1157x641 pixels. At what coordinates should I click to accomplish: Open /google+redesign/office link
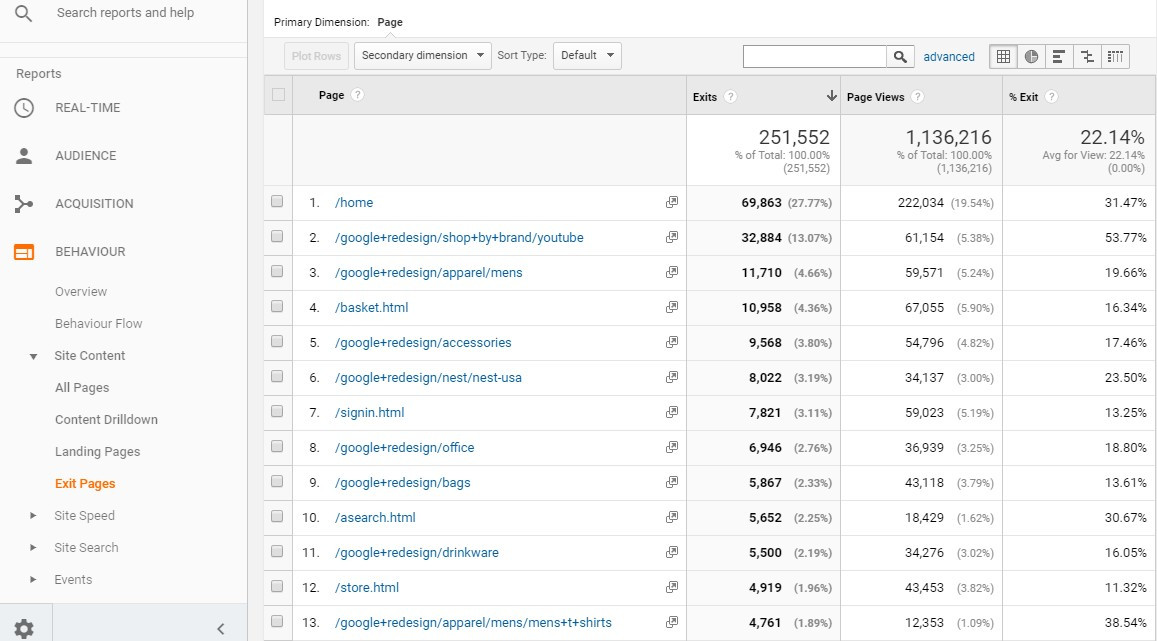pyautogui.click(x=404, y=448)
